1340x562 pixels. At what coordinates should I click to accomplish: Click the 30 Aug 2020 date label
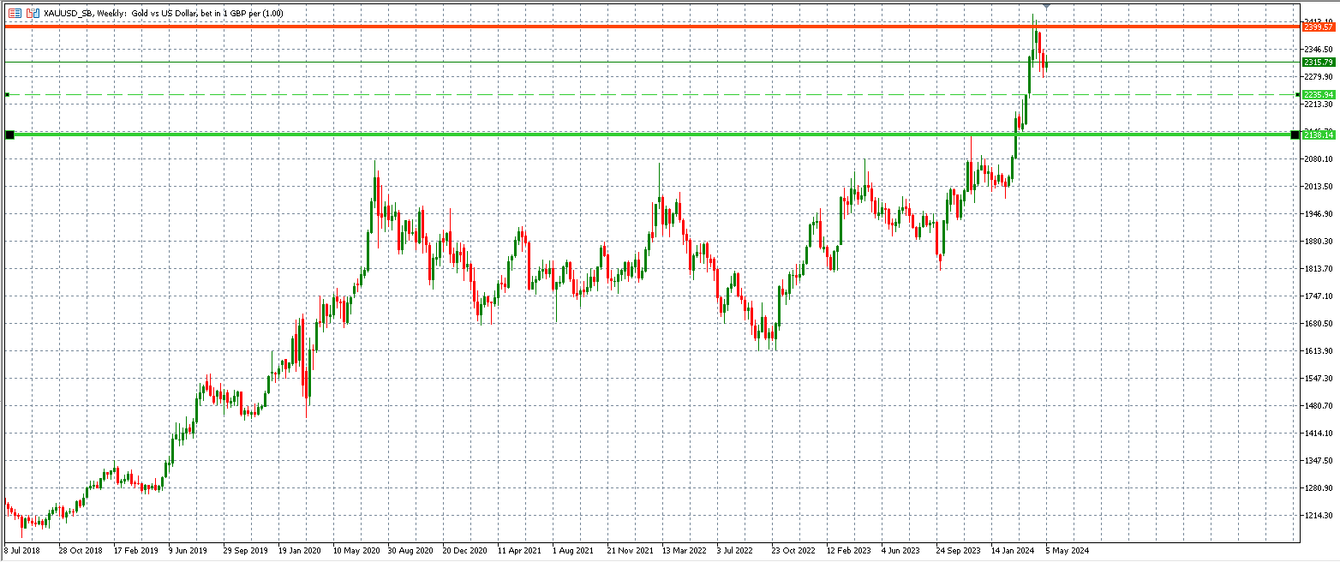click(410, 550)
